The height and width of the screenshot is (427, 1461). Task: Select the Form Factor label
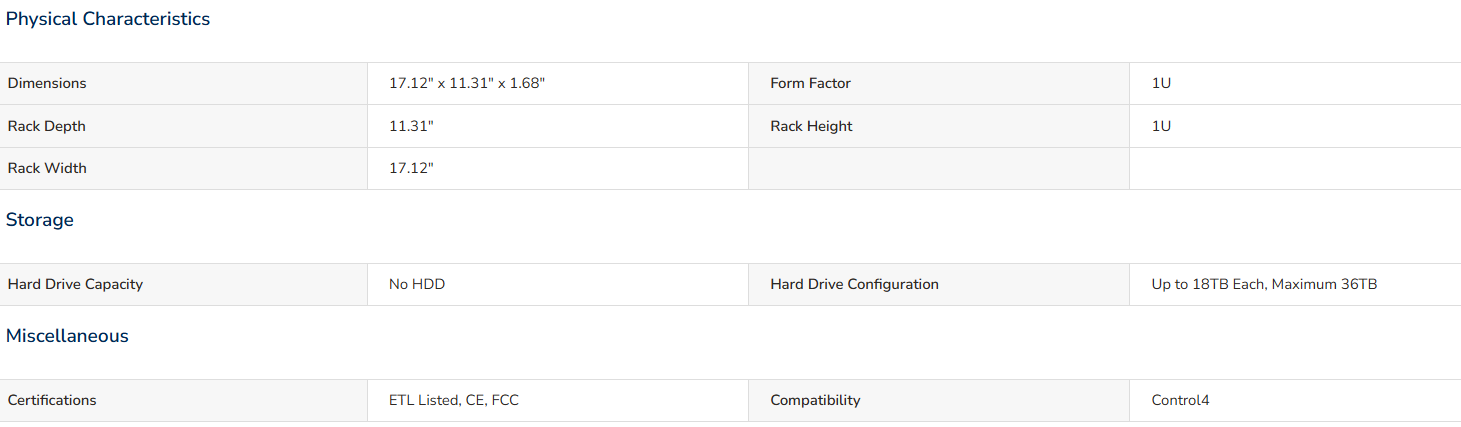tap(811, 83)
